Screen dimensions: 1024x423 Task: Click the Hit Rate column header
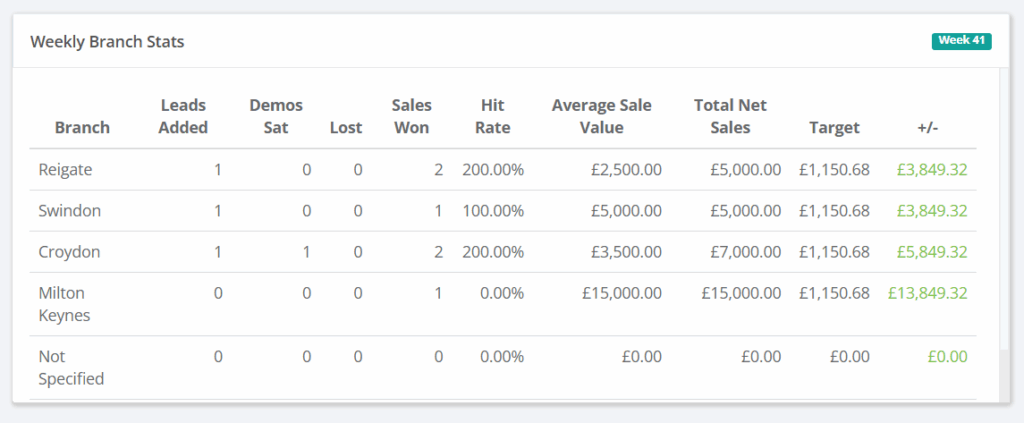[493, 116]
